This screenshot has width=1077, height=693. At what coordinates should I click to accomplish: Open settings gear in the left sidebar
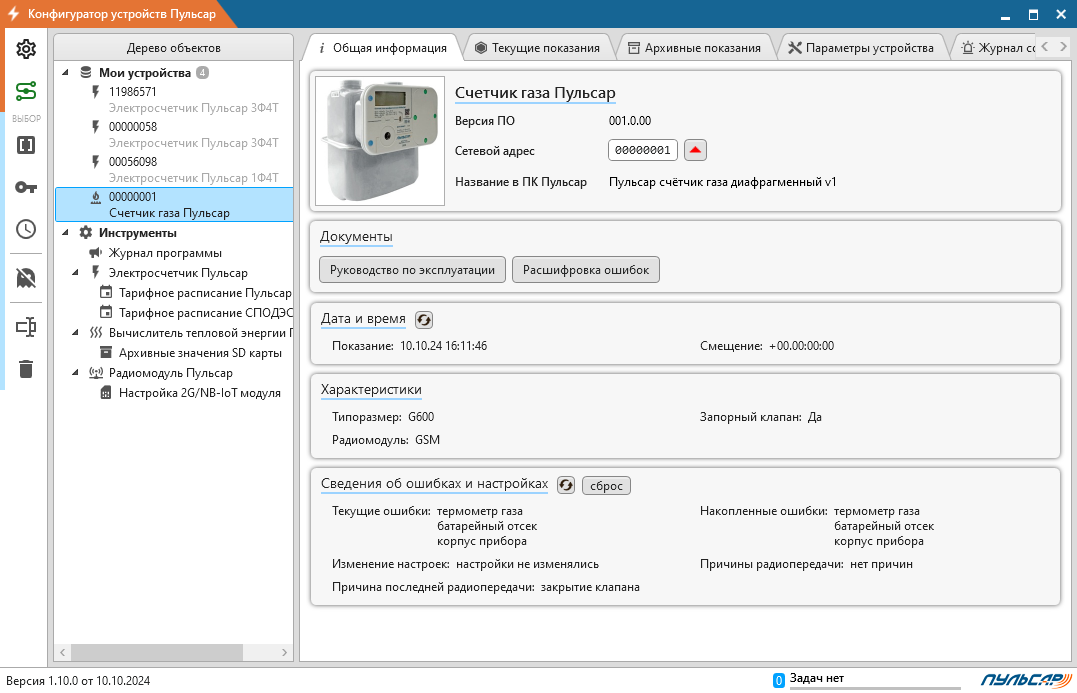[26, 49]
